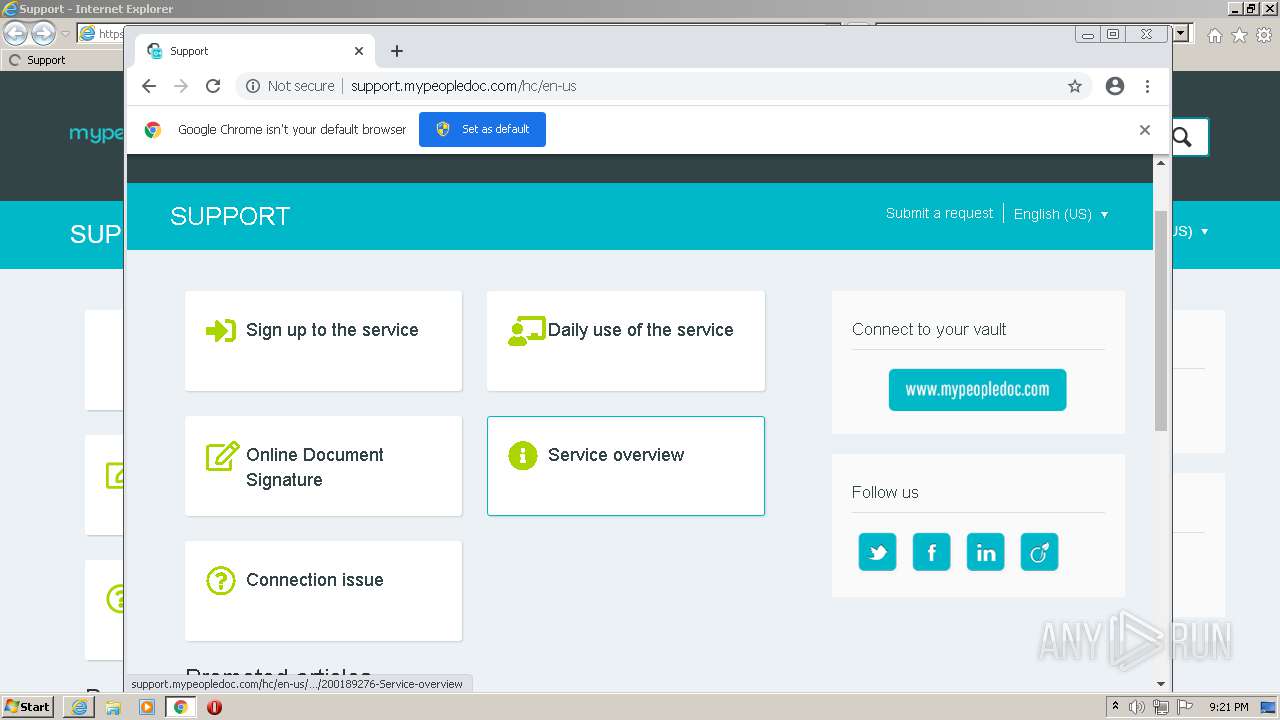Open a new Chrome tab
This screenshot has height=720, width=1280.
[x=397, y=51]
